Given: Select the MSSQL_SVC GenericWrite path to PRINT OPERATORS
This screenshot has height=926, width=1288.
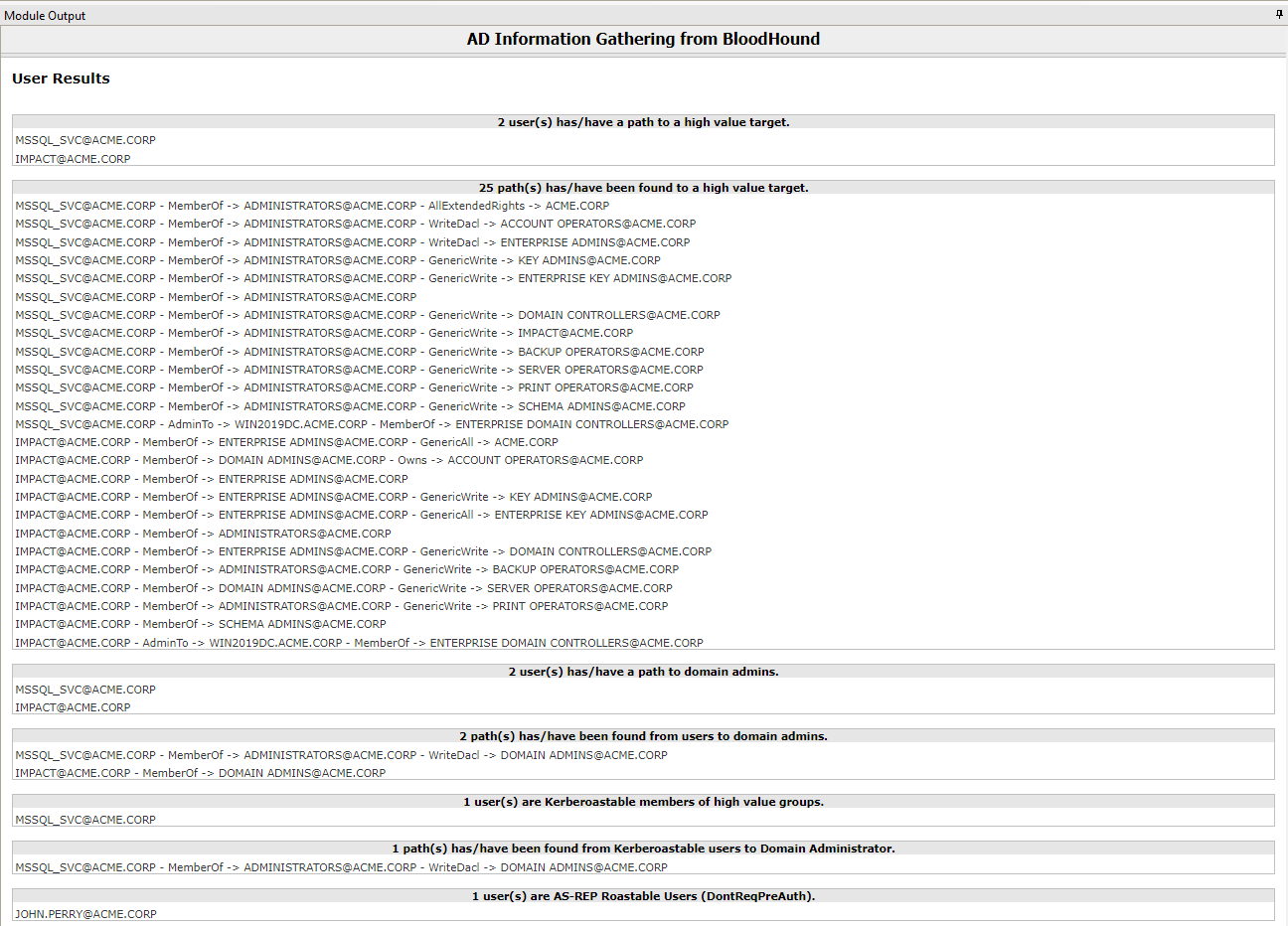Looking at the screenshot, I should [355, 387].
